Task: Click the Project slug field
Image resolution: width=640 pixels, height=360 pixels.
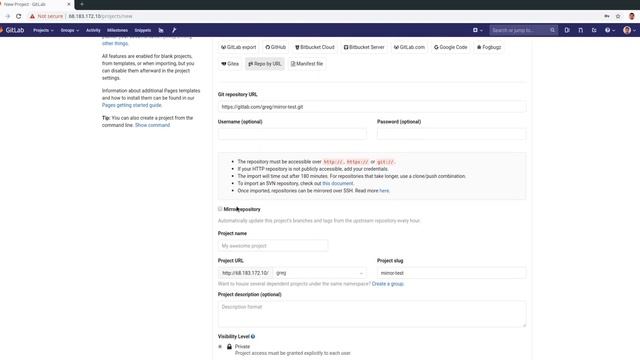Action: point(451,273)
